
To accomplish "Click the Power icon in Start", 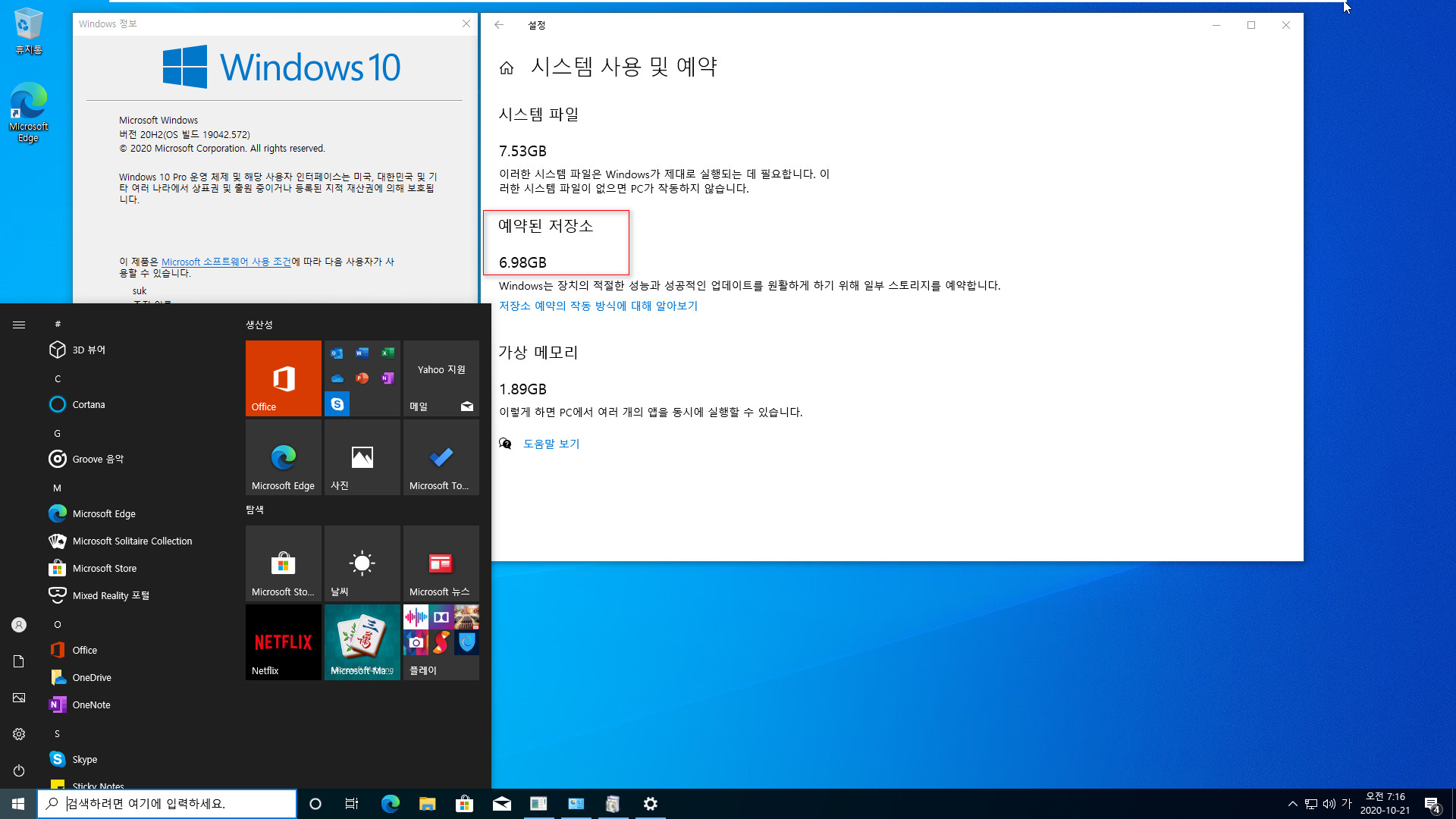I will click(x=19, y=770).
